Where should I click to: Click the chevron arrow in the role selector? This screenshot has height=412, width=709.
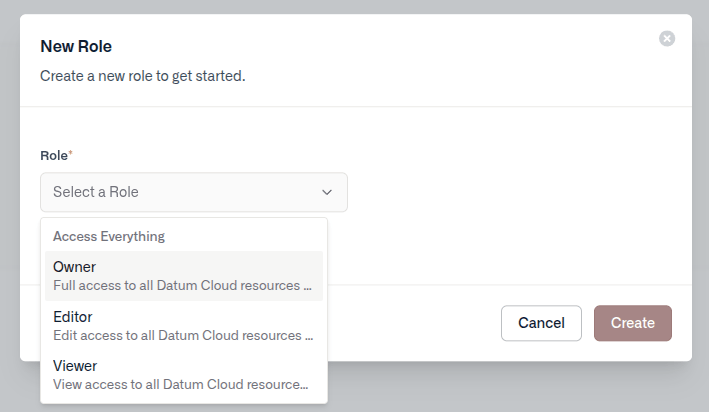pyautogui.click(x=326, y=192)
